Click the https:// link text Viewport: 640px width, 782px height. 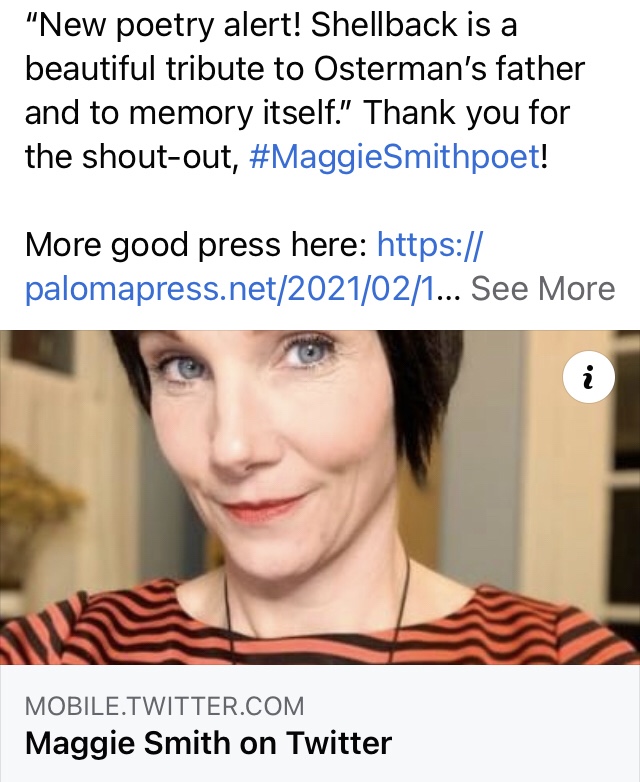pos(430,244)
